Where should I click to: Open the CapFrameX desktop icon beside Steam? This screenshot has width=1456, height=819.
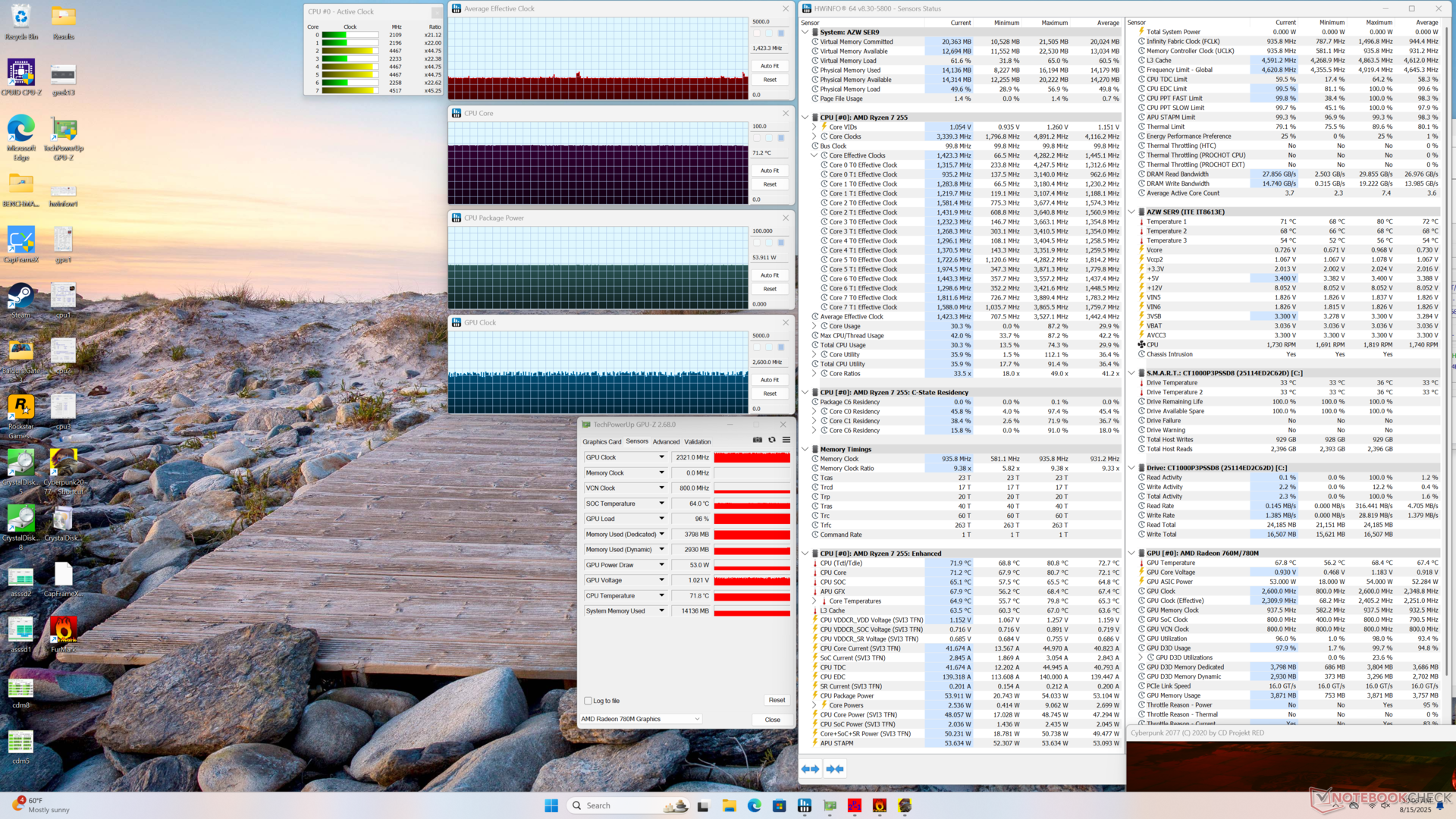point(21,245)
